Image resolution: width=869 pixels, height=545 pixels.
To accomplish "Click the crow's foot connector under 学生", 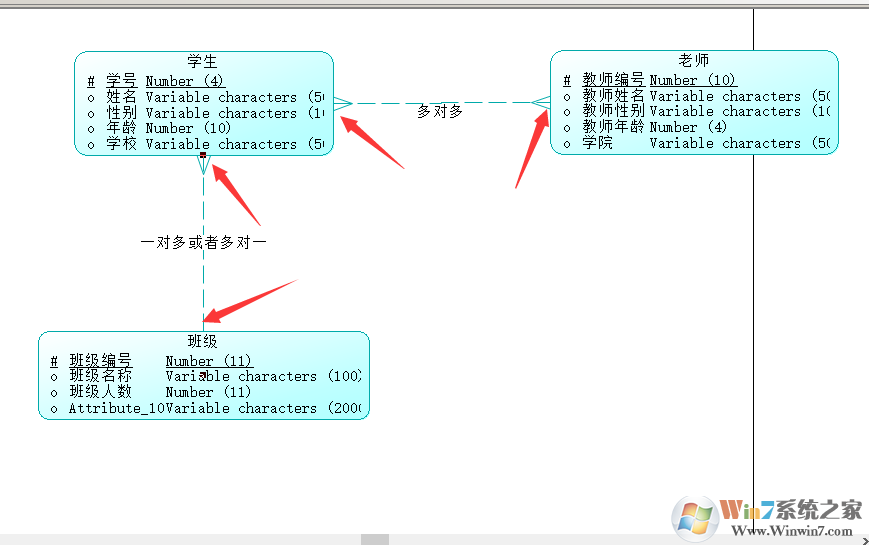I will click(x=203, y=165).
